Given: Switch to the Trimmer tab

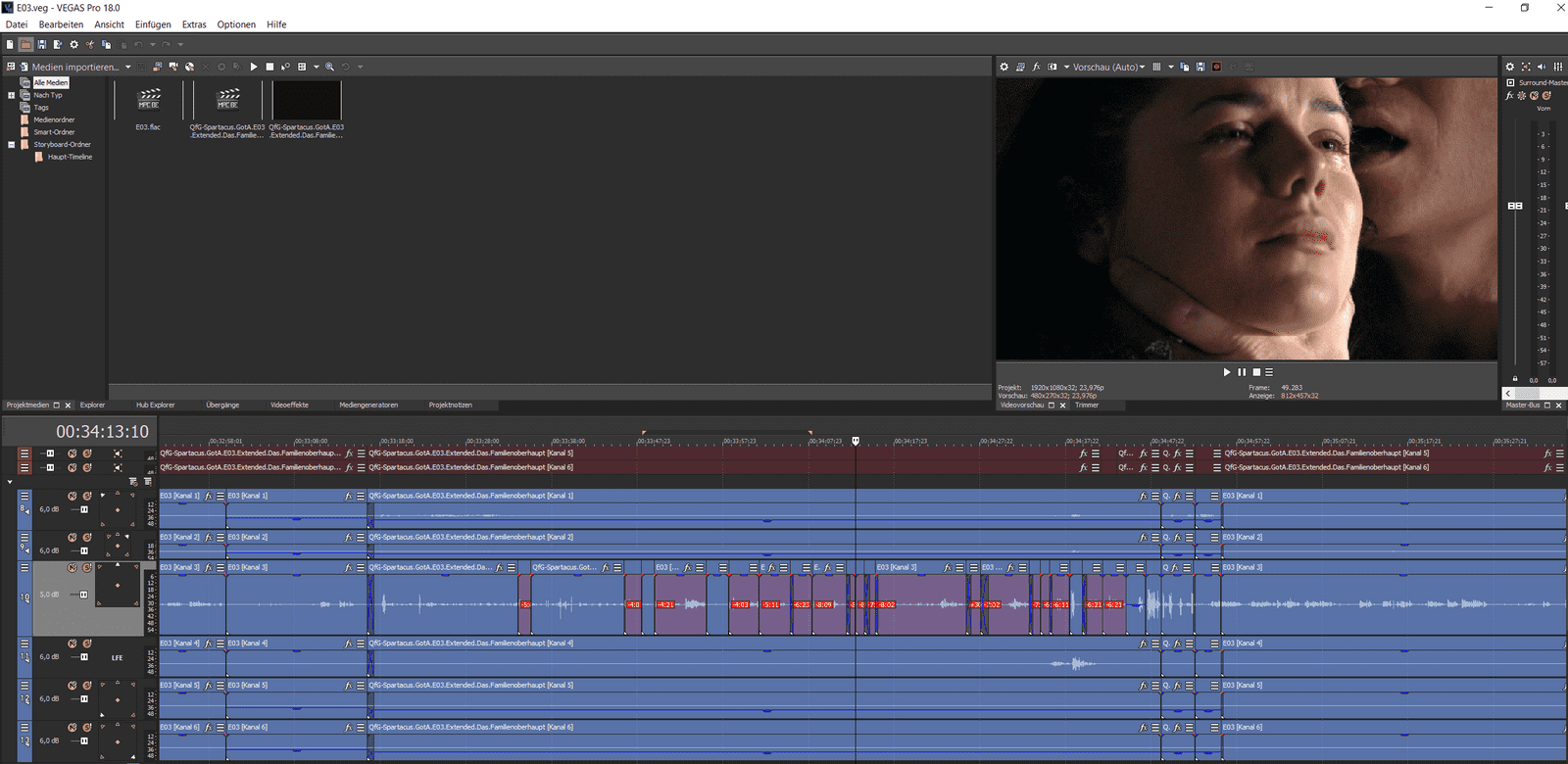Looking at the screenshot, I should pos(1087,405).
